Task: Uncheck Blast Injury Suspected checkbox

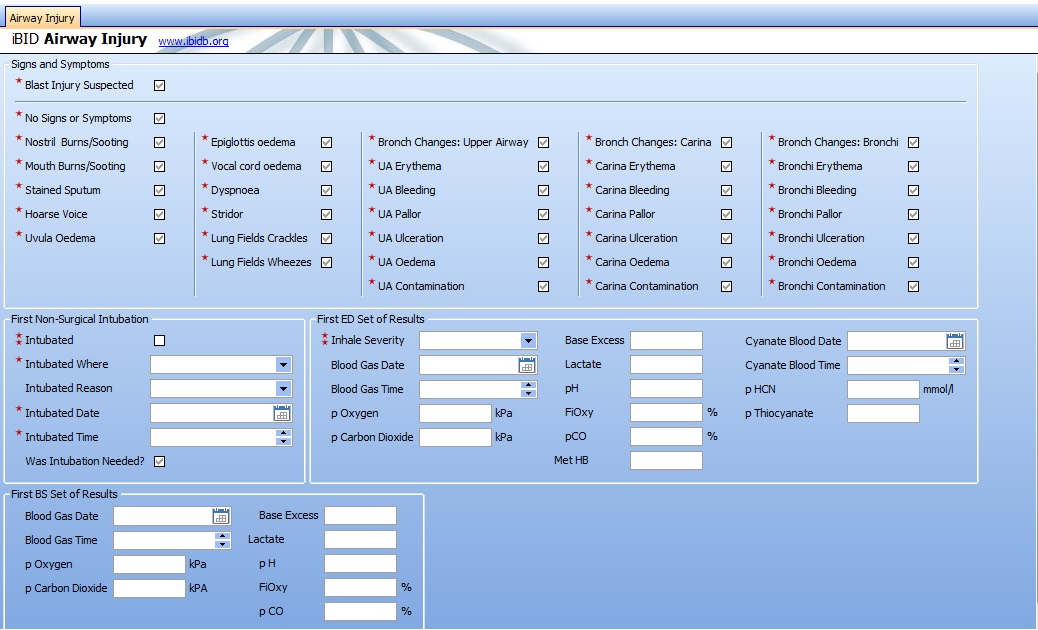Action: tap(160, 86)
